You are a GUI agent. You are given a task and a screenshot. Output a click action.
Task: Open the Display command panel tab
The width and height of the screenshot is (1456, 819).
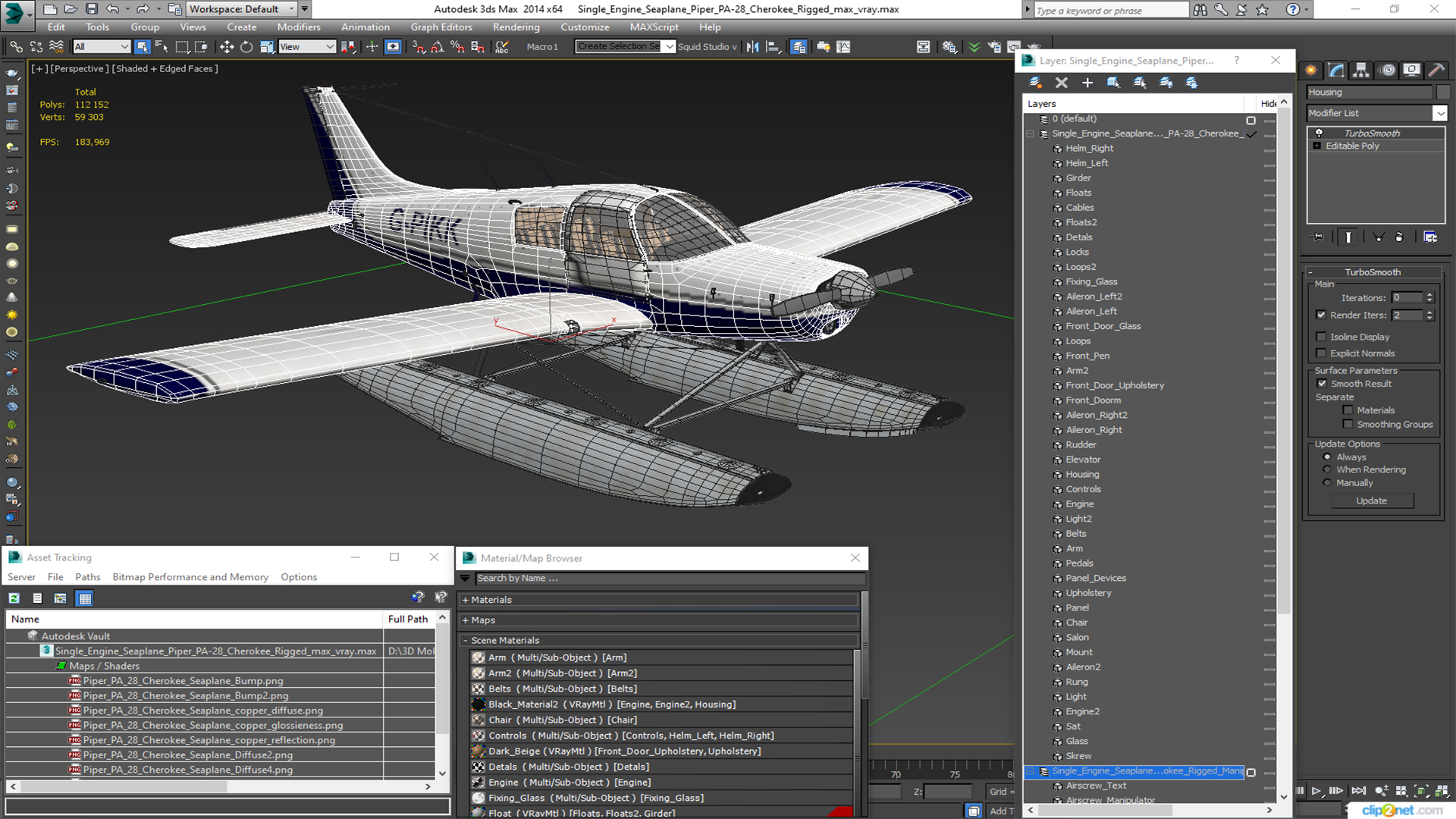(x=1411, y=70)
